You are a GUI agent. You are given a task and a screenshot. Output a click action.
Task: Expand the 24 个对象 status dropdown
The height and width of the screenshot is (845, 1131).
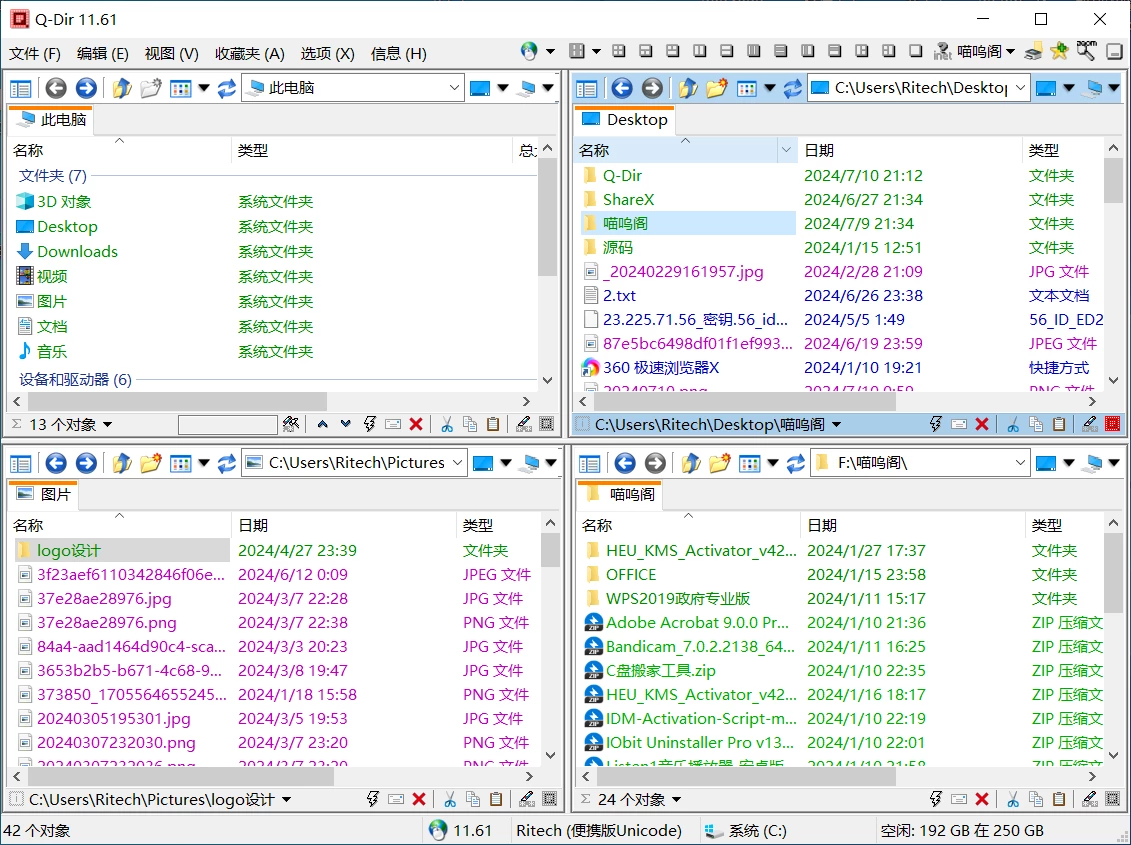click(x=676, y=799)
